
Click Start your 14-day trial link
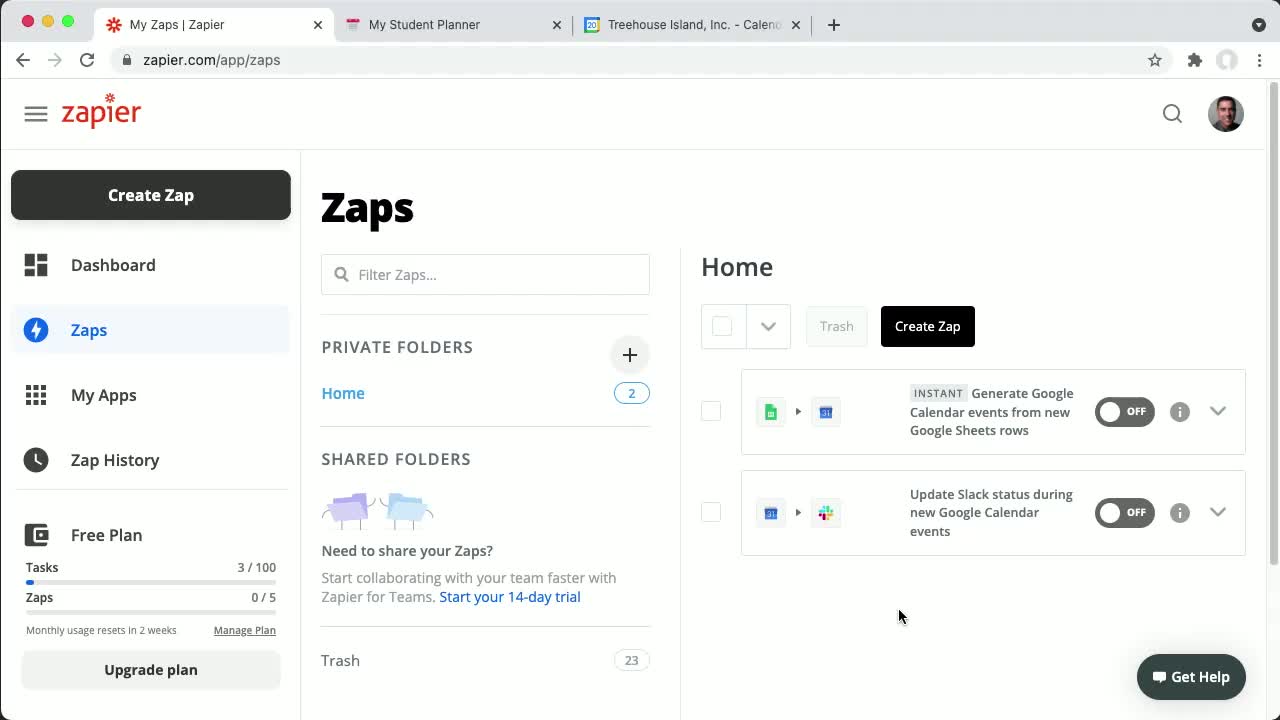(x=510, y=597)
